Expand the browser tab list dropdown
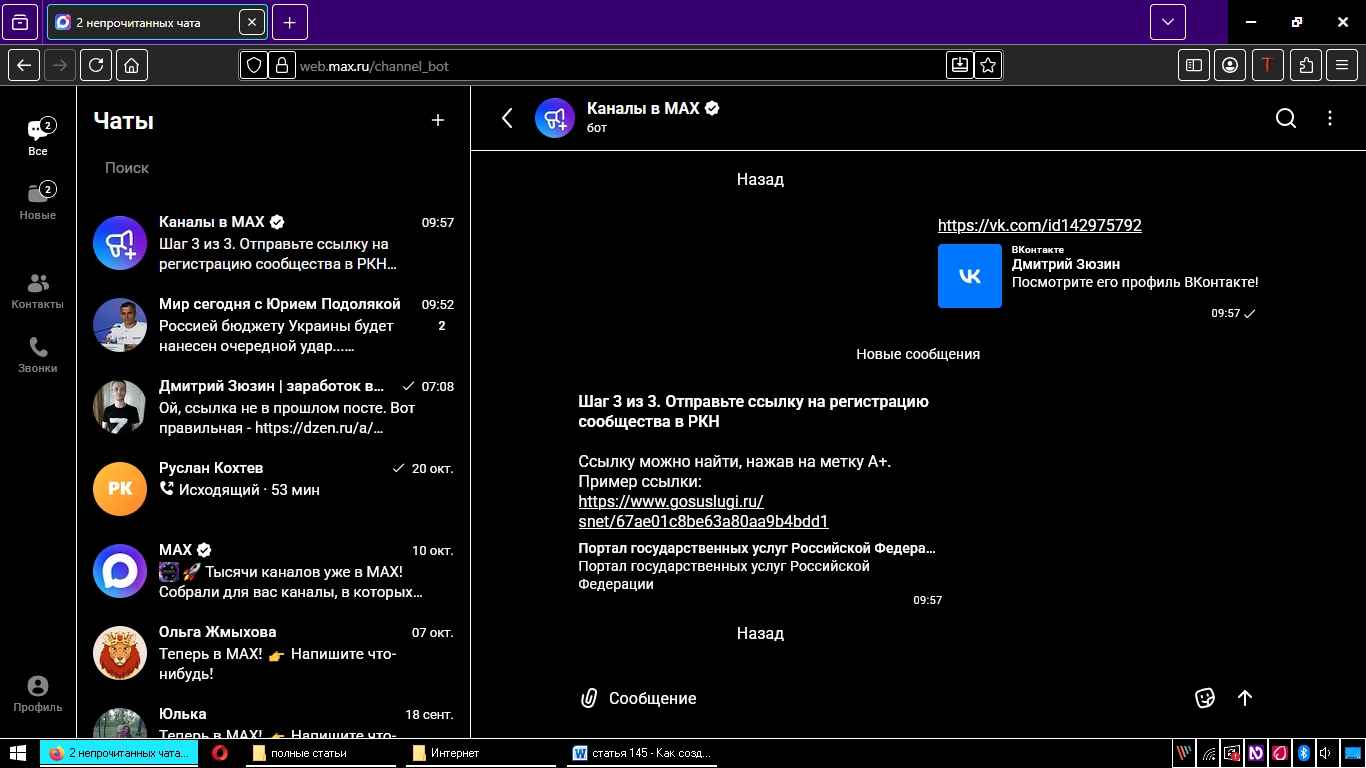Screen dimensions: 1366x768 [1167, 22]
